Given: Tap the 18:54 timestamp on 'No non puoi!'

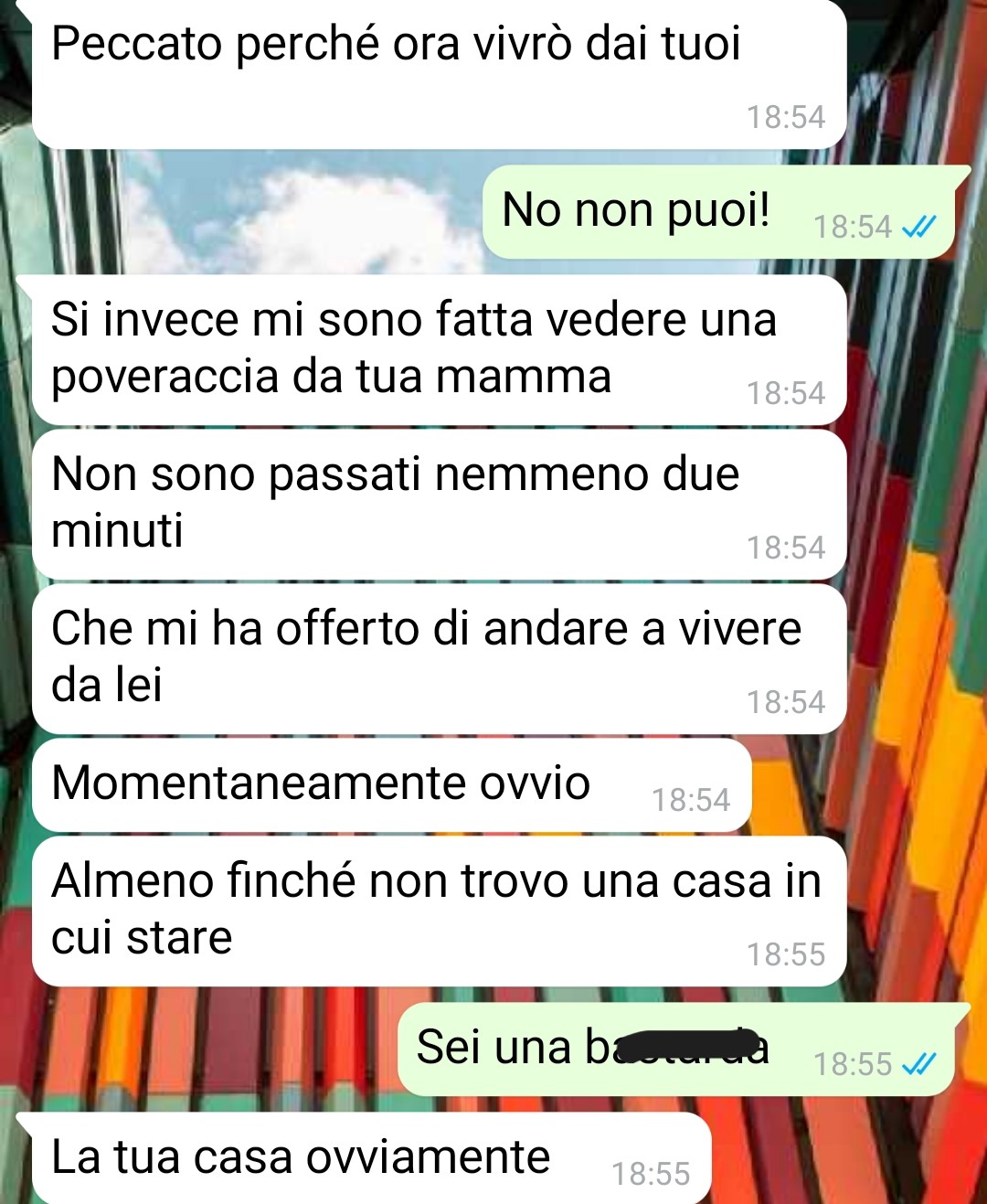Looking at the screenshot, I should click(852, 227).
